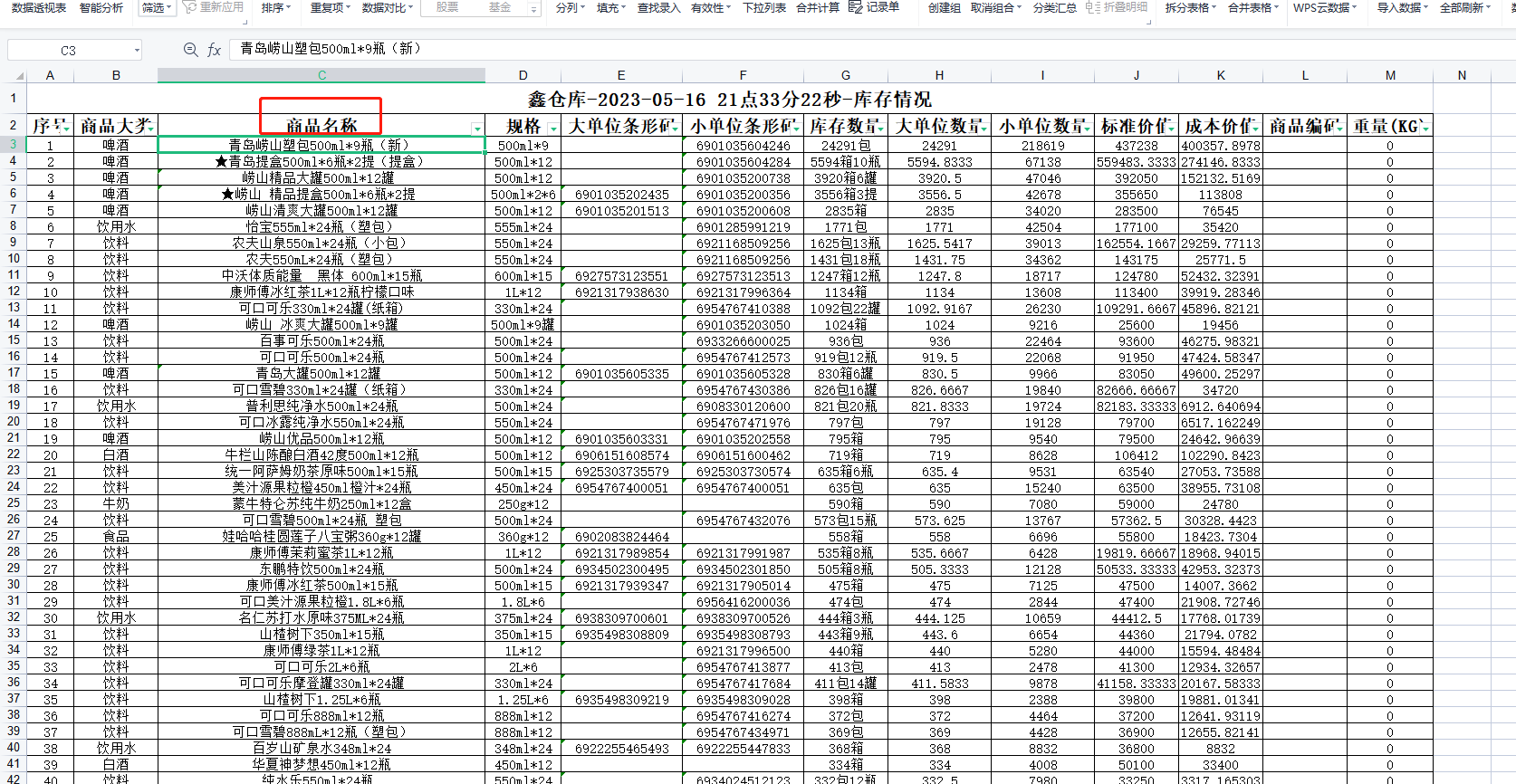
Task: Open the WPS云数据 cloud data dropdown
Action: pyautogui.click(x=1324, y=7)
